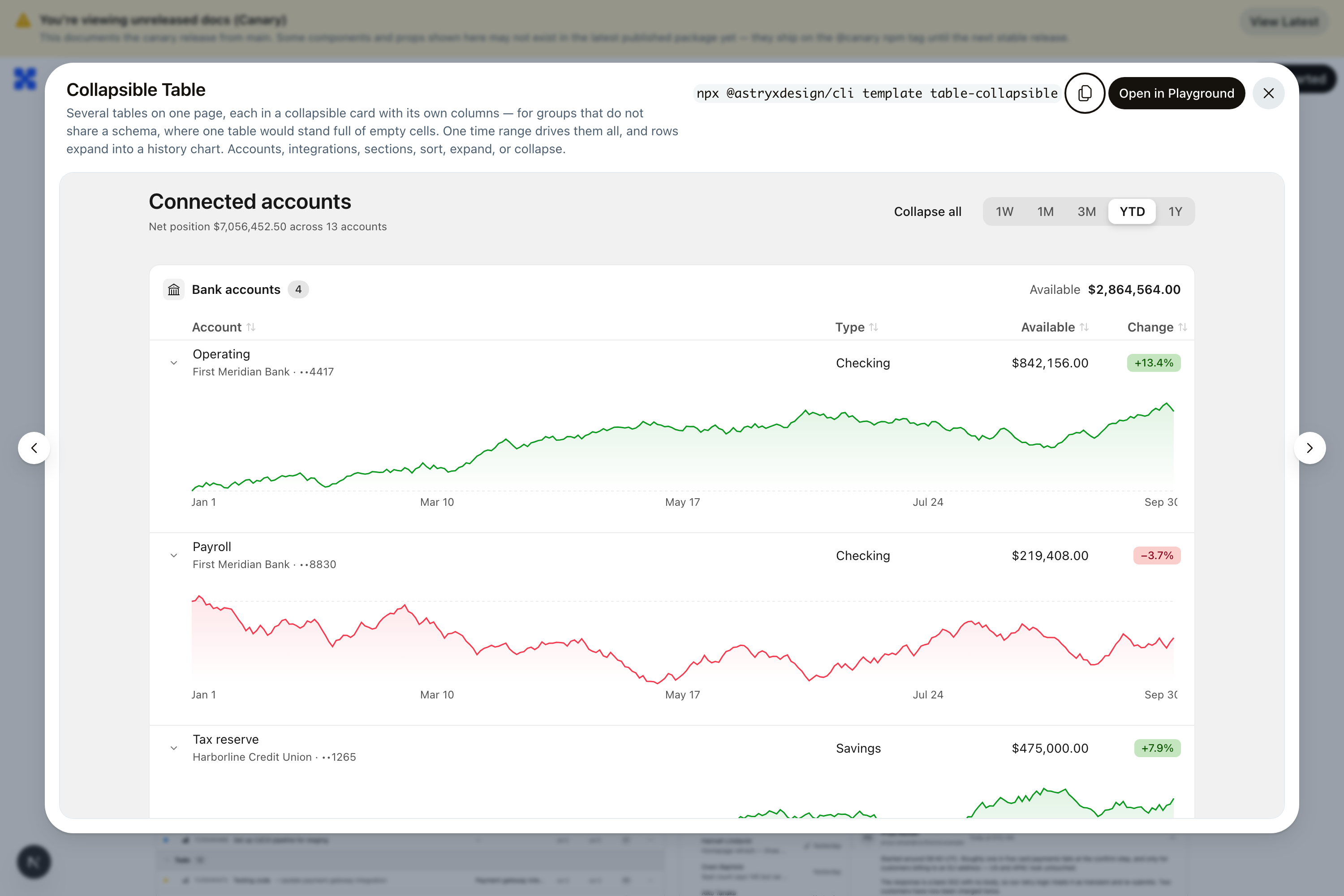Collapse the Payroll account row
The image size is (1344, 896).
[x=174, y=556]
